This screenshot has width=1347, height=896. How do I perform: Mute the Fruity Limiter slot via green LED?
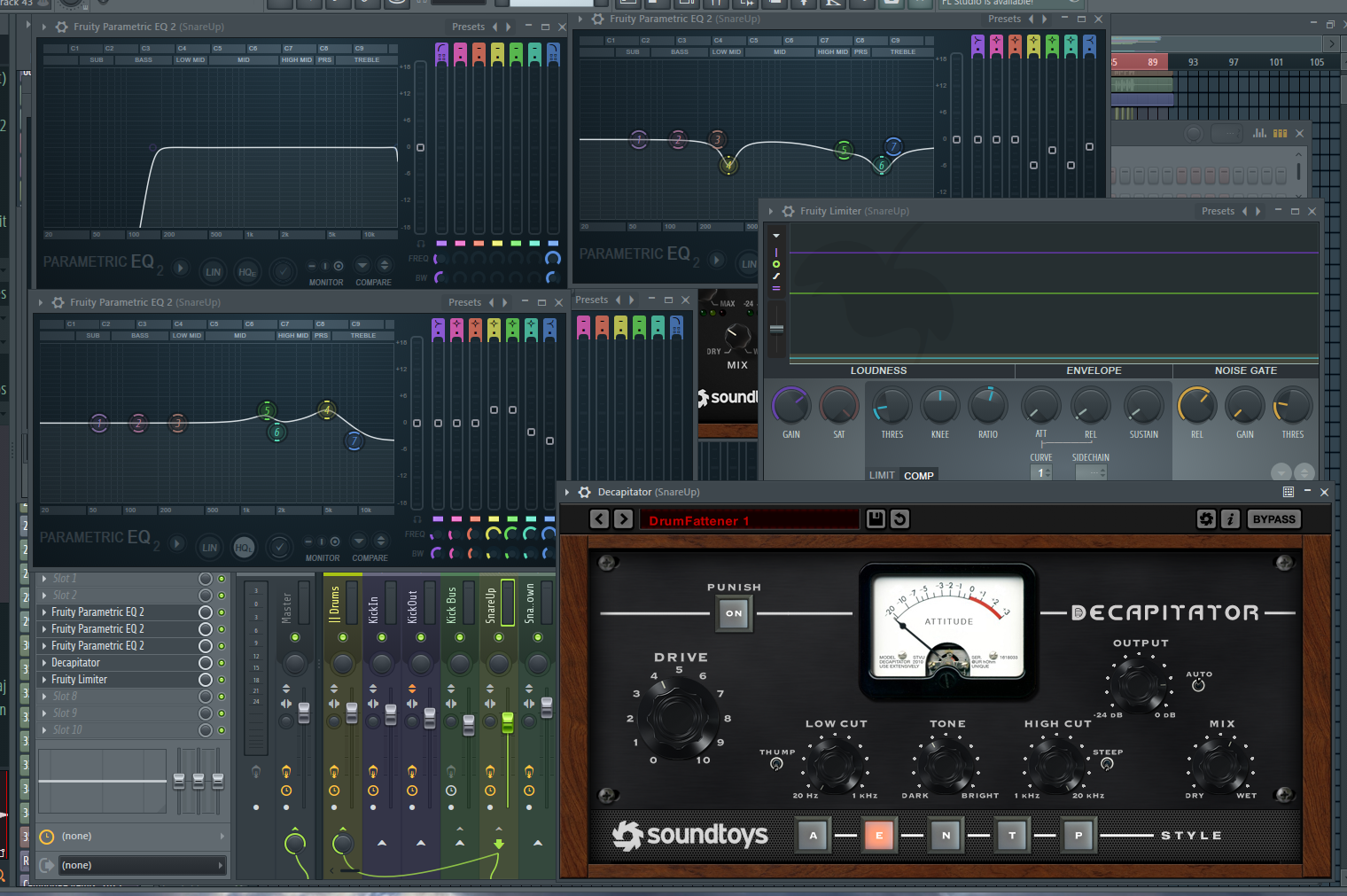point(222,680)
